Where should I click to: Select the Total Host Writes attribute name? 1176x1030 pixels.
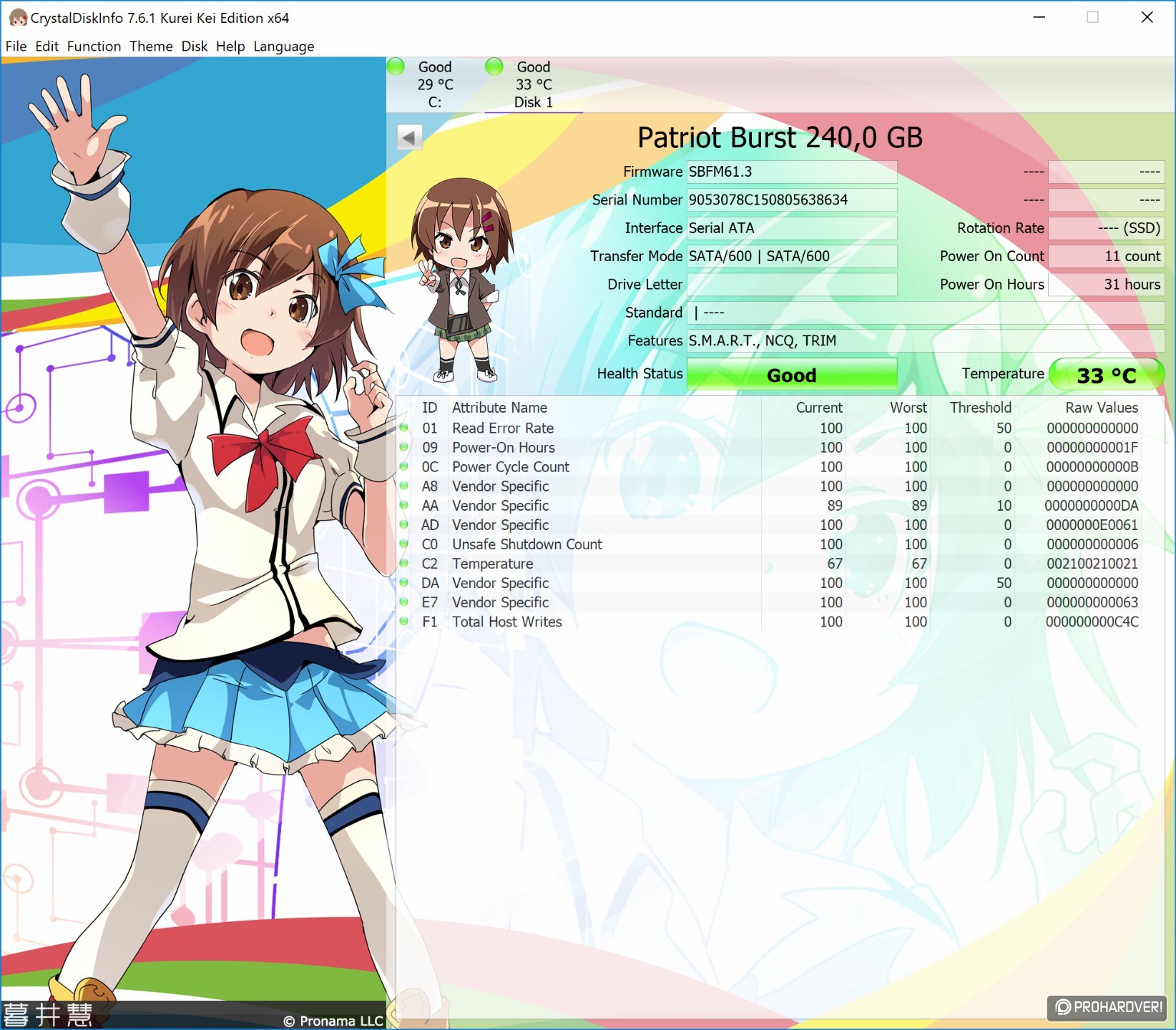pyautogui.click(x=507, y=622)
